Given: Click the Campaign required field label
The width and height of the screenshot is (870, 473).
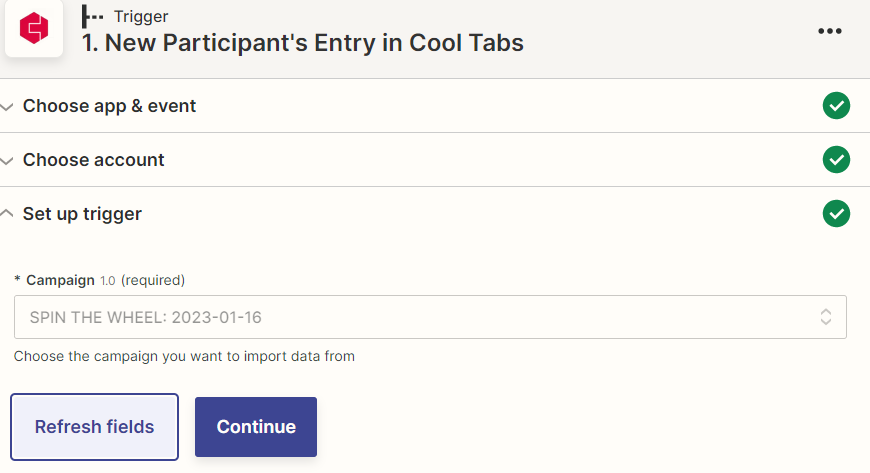Looking at the screenshot, I should 99,280.
